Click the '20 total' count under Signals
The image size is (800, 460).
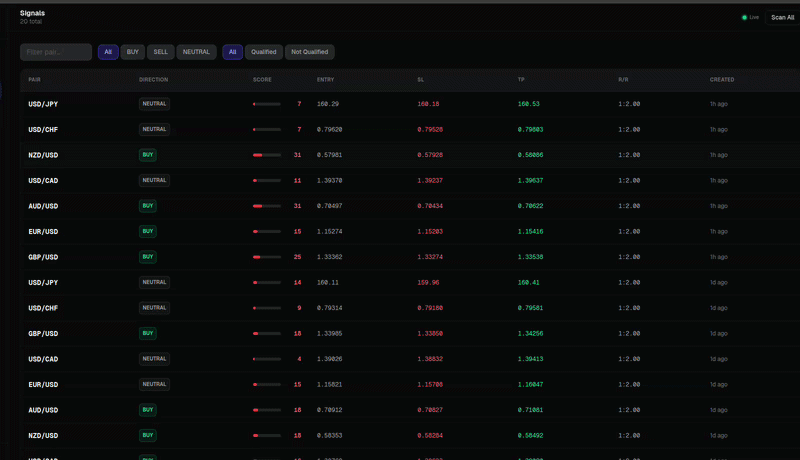point(31,21)
